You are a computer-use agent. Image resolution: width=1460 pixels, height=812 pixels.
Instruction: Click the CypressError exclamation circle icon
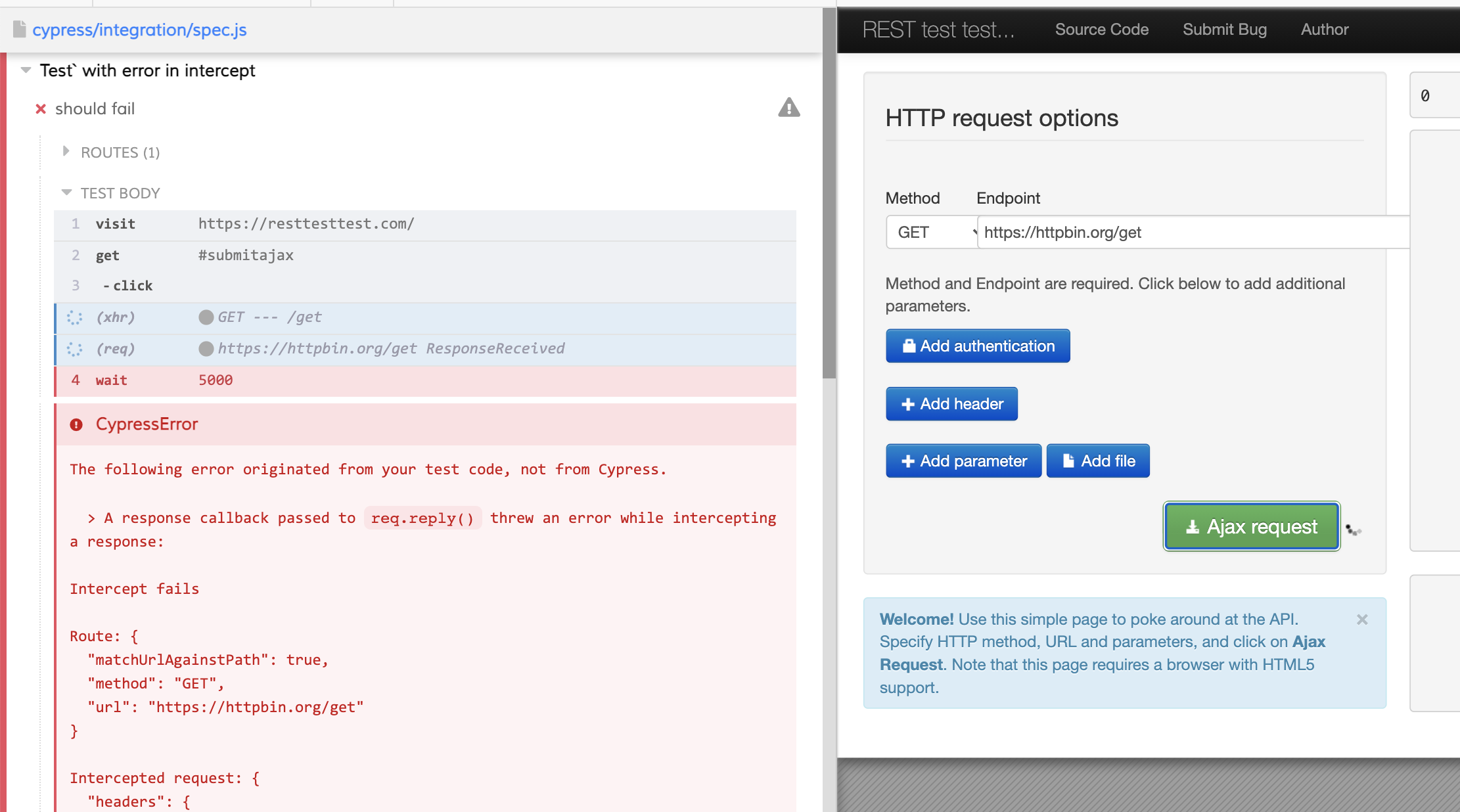[x=76, y=424]
